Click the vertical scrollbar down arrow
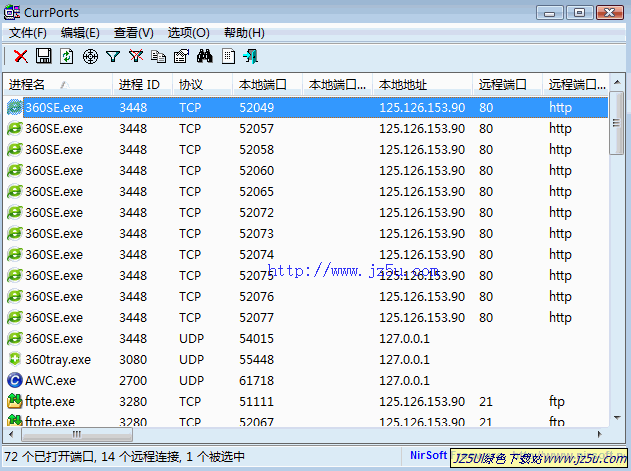The width and height of the screenshot is (631, 471). coord(617,418)
